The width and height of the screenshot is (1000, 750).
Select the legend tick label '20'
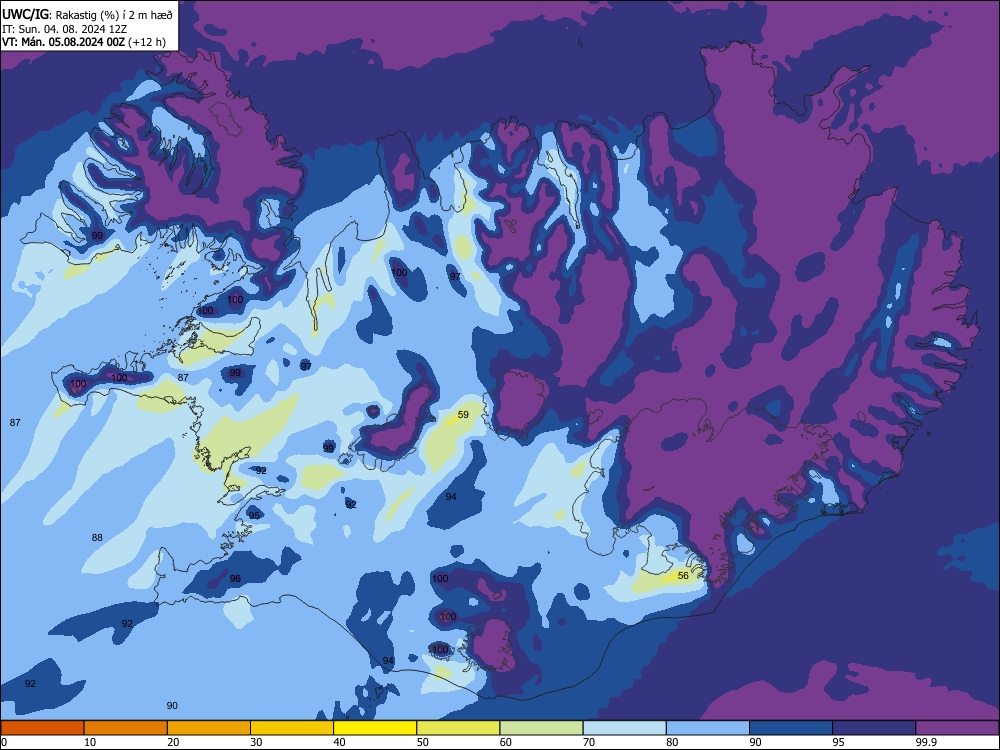click(x=173, y=742)
